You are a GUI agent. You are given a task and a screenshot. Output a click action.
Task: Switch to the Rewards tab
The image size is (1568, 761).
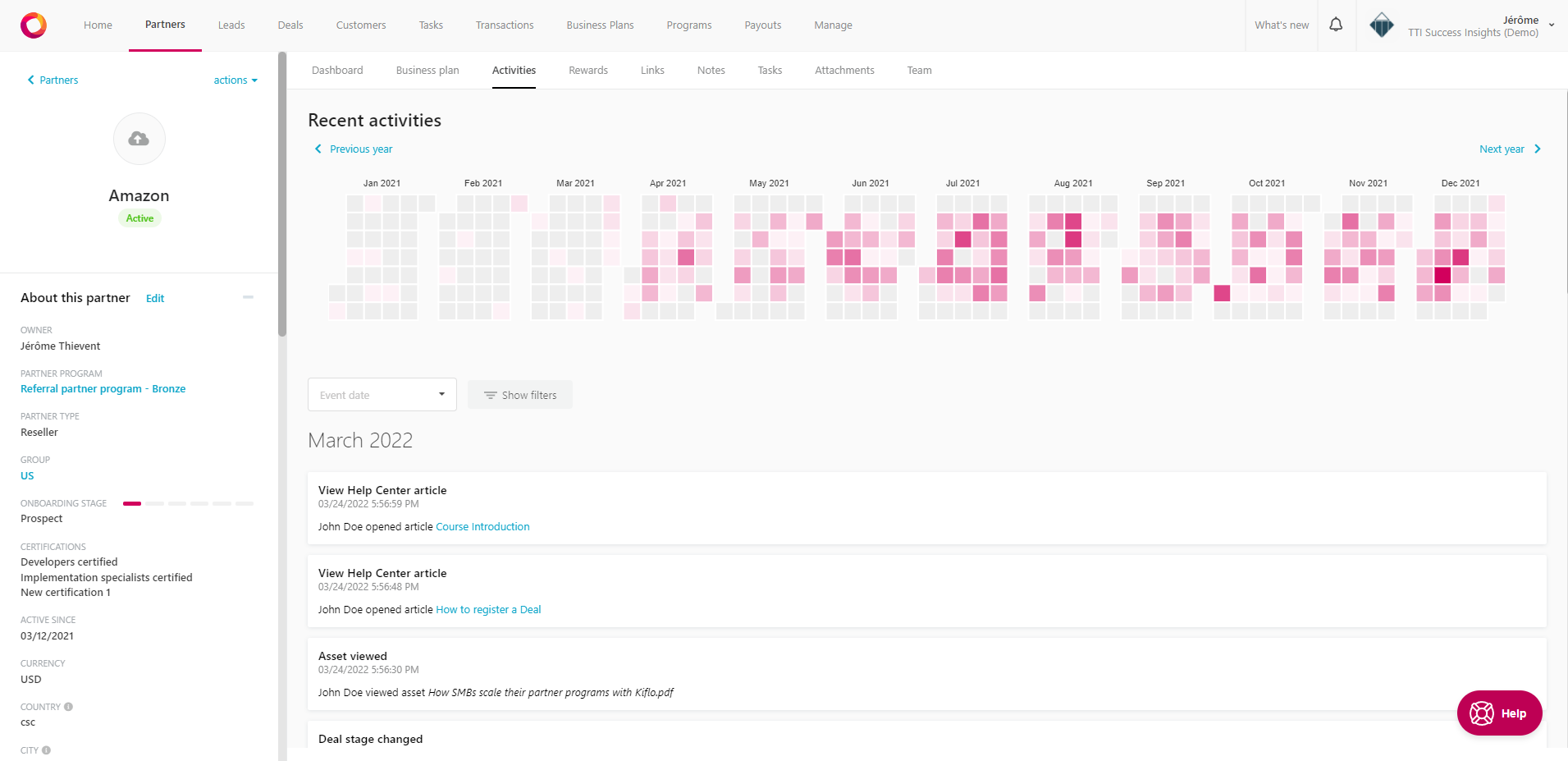pyautogui.click(x=588, y=71)
